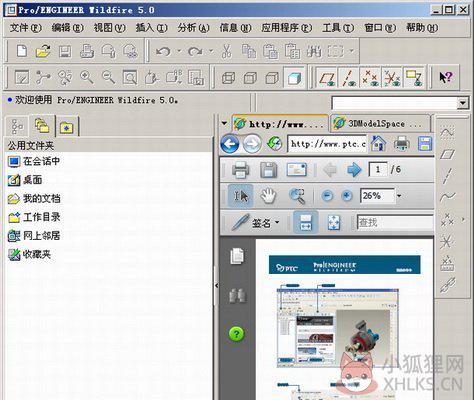Undo the last action
This screenshot has height=400, width=474.
point(163,51)
